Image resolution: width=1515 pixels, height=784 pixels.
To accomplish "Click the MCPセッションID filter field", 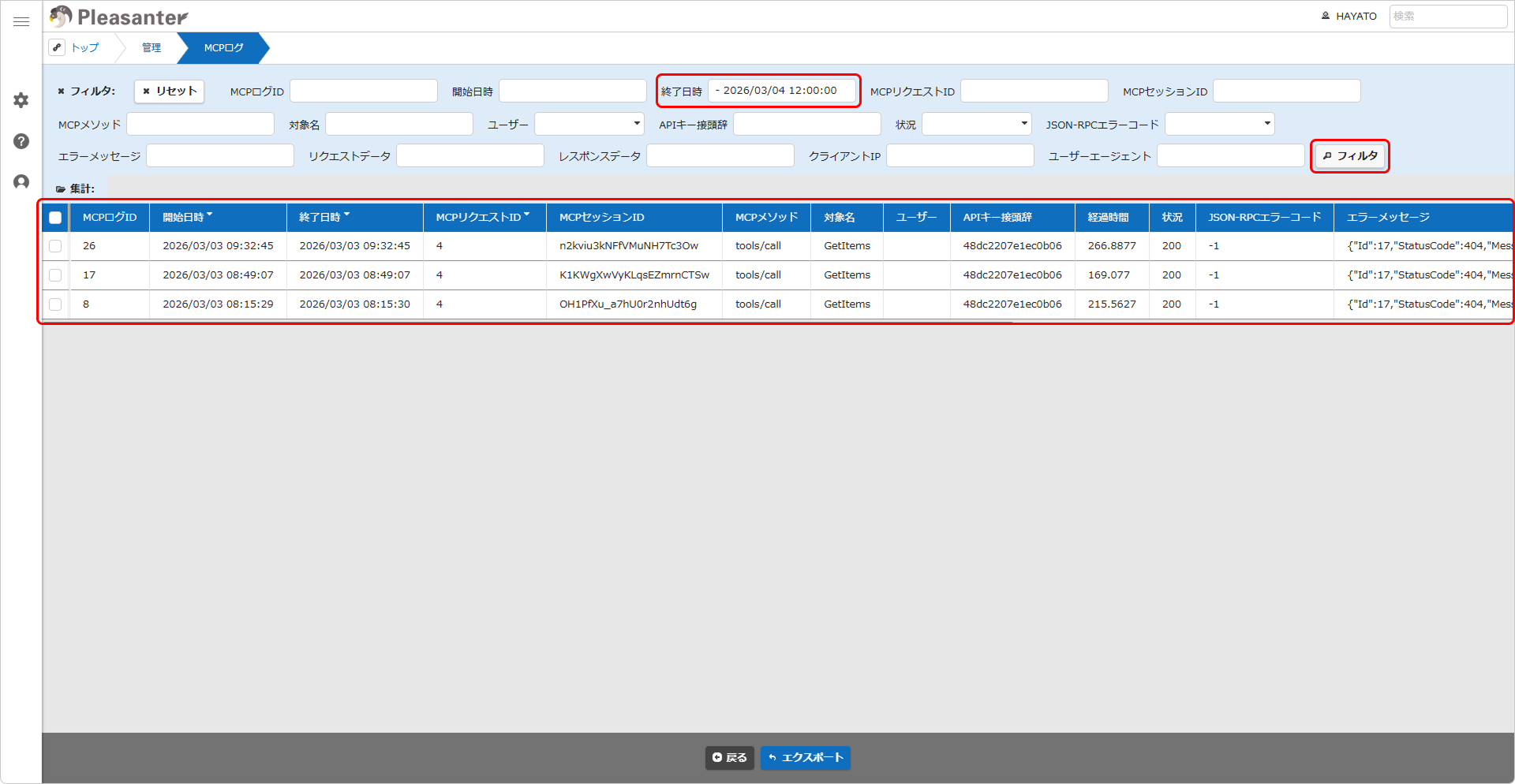I will (x=1287, y=91).
